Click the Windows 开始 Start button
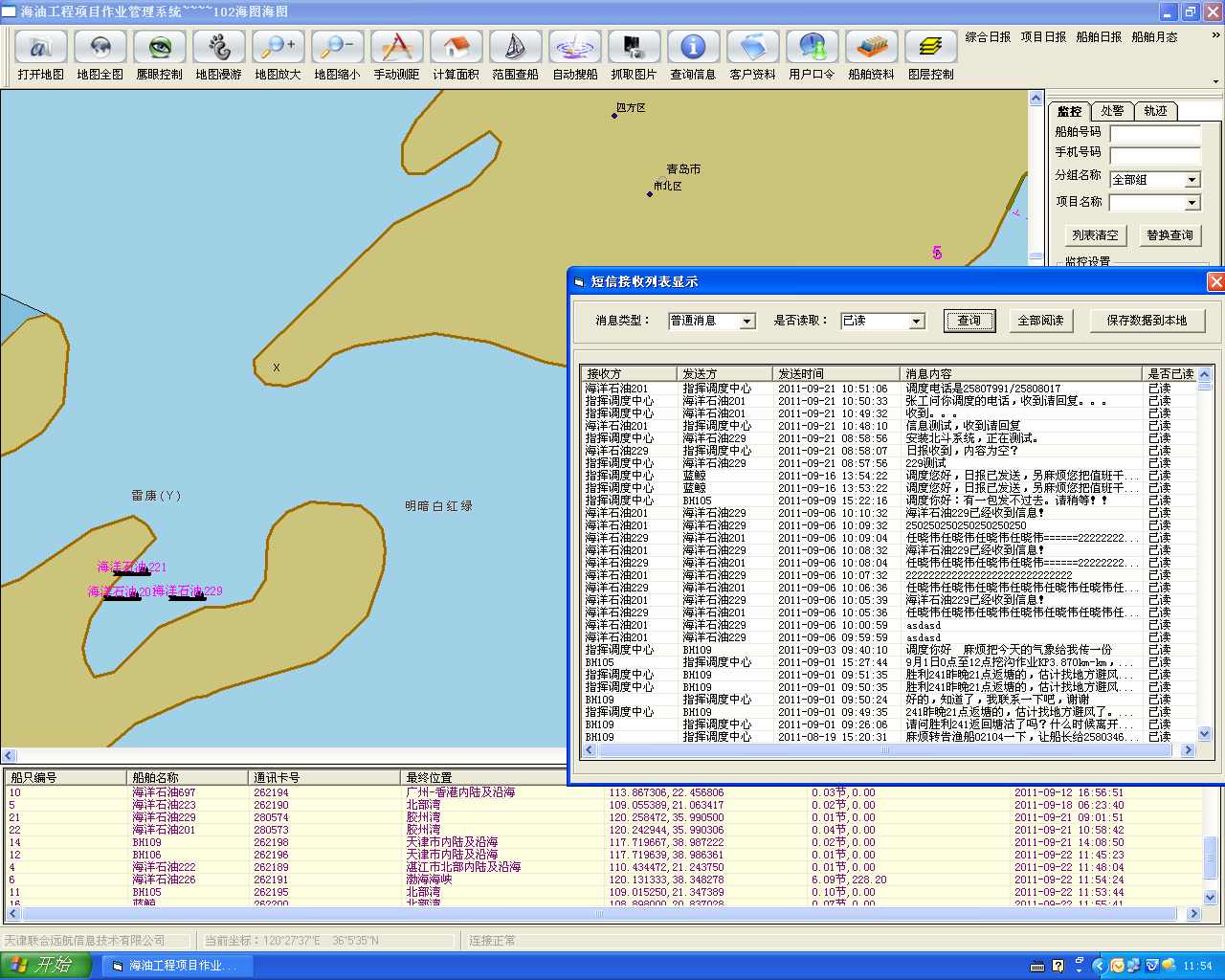Image resolution: width=1225 pixels, height=980 pixels. coord(44,965)
